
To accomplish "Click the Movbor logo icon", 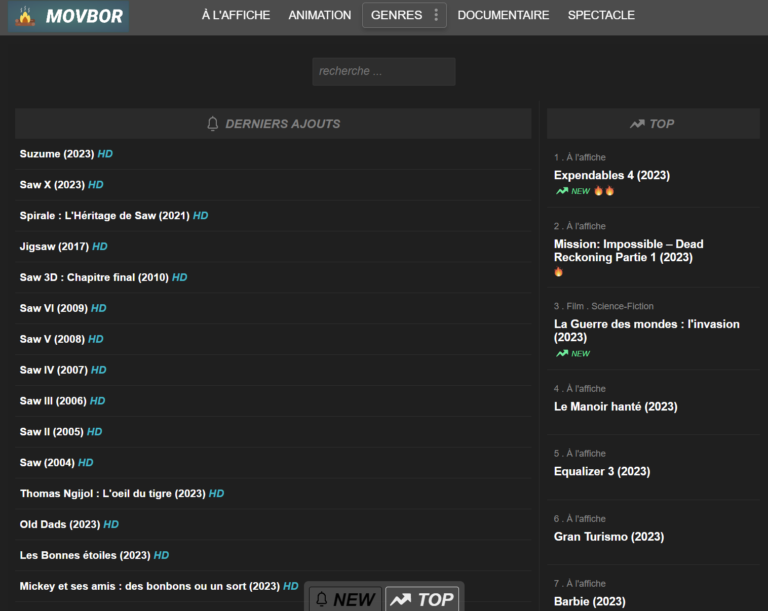I will (x=26, y=16).
